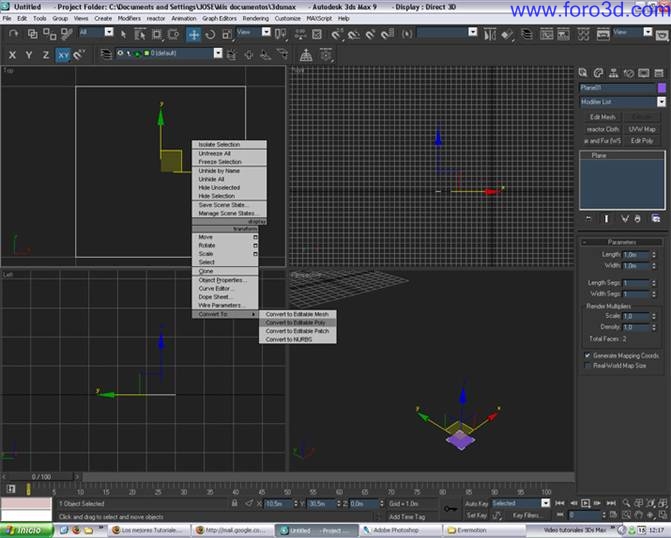This screenshot has height=538, width=671.
Task: Choose Convert to Editable Mesh
Action: pos(297,314)
